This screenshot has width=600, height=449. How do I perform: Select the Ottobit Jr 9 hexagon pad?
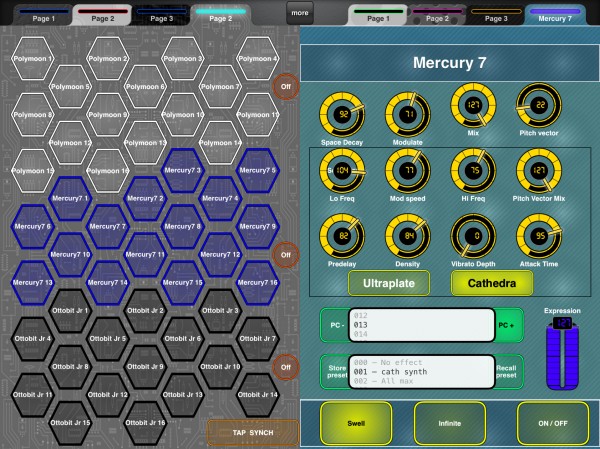[145, 367]
